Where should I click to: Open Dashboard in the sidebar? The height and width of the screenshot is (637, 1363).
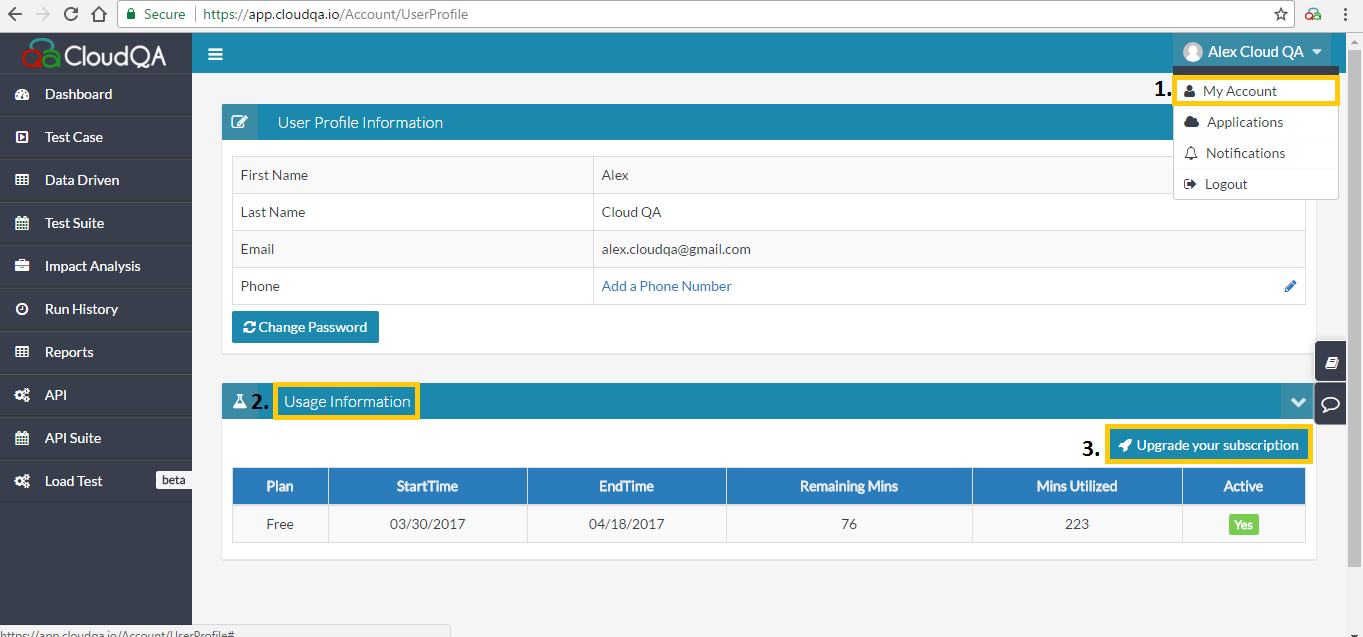tap(96, 94)
